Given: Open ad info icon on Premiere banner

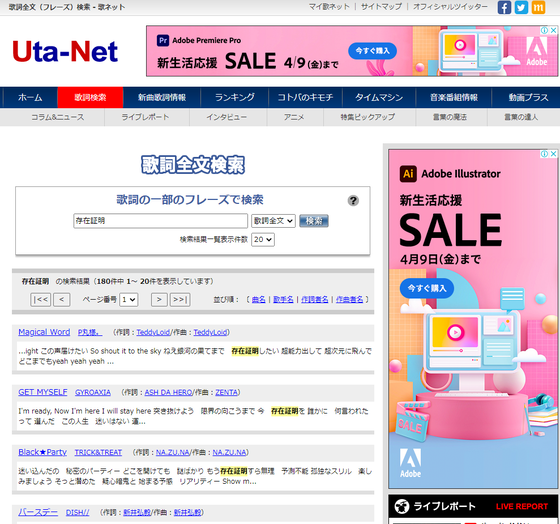Looking at the screenshot, I should pos(545,30).
